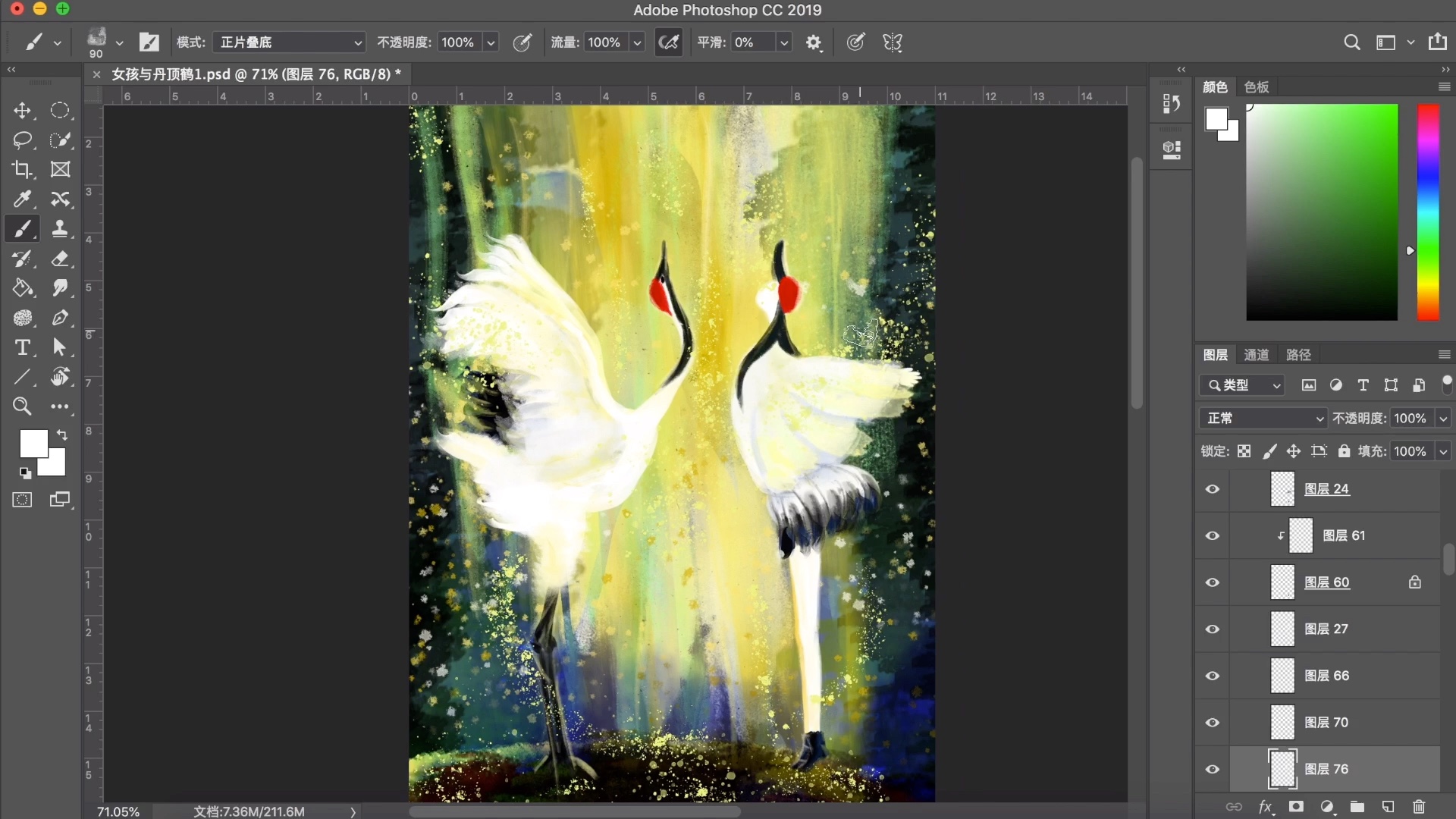
Task: Select the Zoom tool
Action: pos(22,406)
